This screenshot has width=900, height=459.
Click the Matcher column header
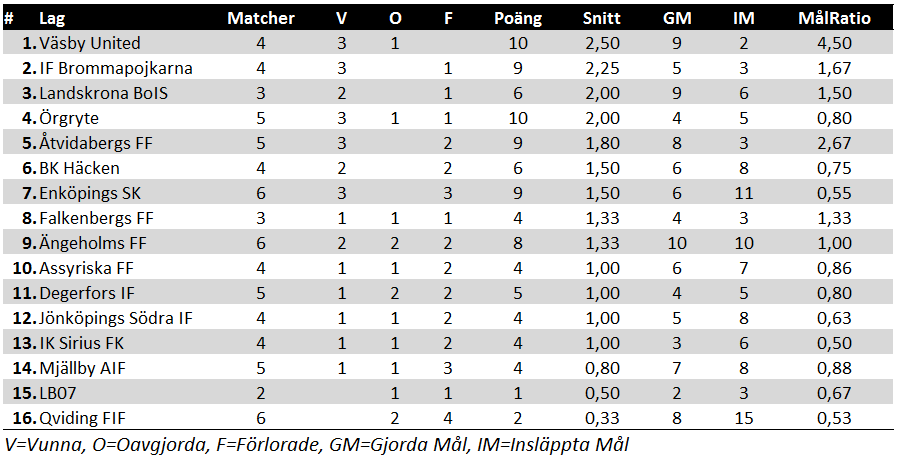261,18
